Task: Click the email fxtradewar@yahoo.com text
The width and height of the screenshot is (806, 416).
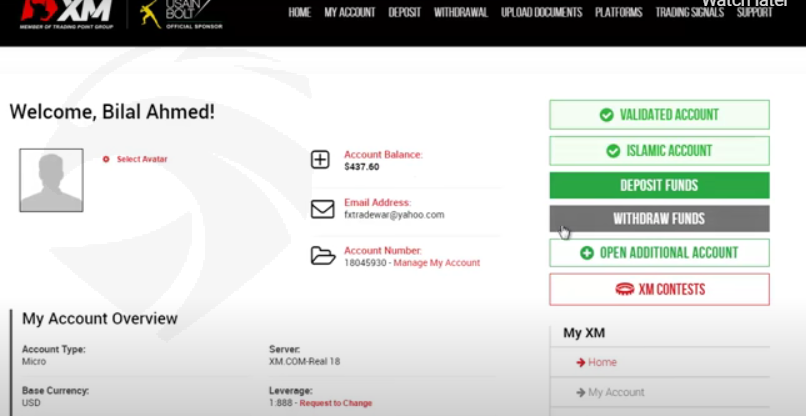Action: (x=394, y=215)
